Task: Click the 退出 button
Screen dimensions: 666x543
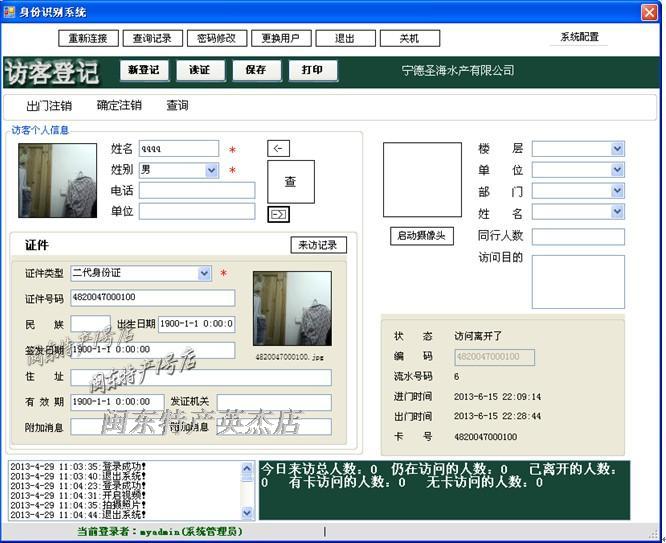Action: pyautogui.click(x=345, y=38)
